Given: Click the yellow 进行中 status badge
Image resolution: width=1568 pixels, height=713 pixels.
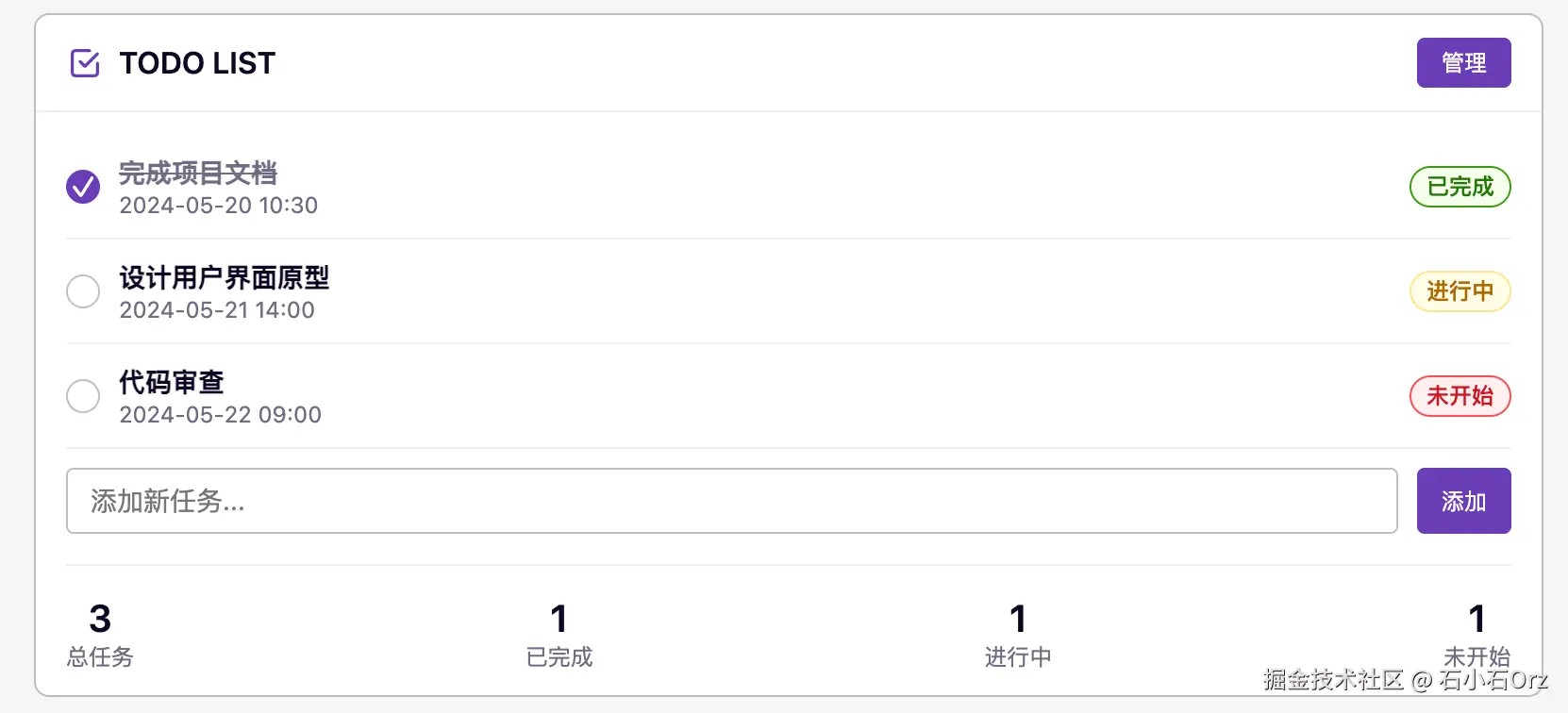Looking at the screenshot, I should tap(1460, 291).
